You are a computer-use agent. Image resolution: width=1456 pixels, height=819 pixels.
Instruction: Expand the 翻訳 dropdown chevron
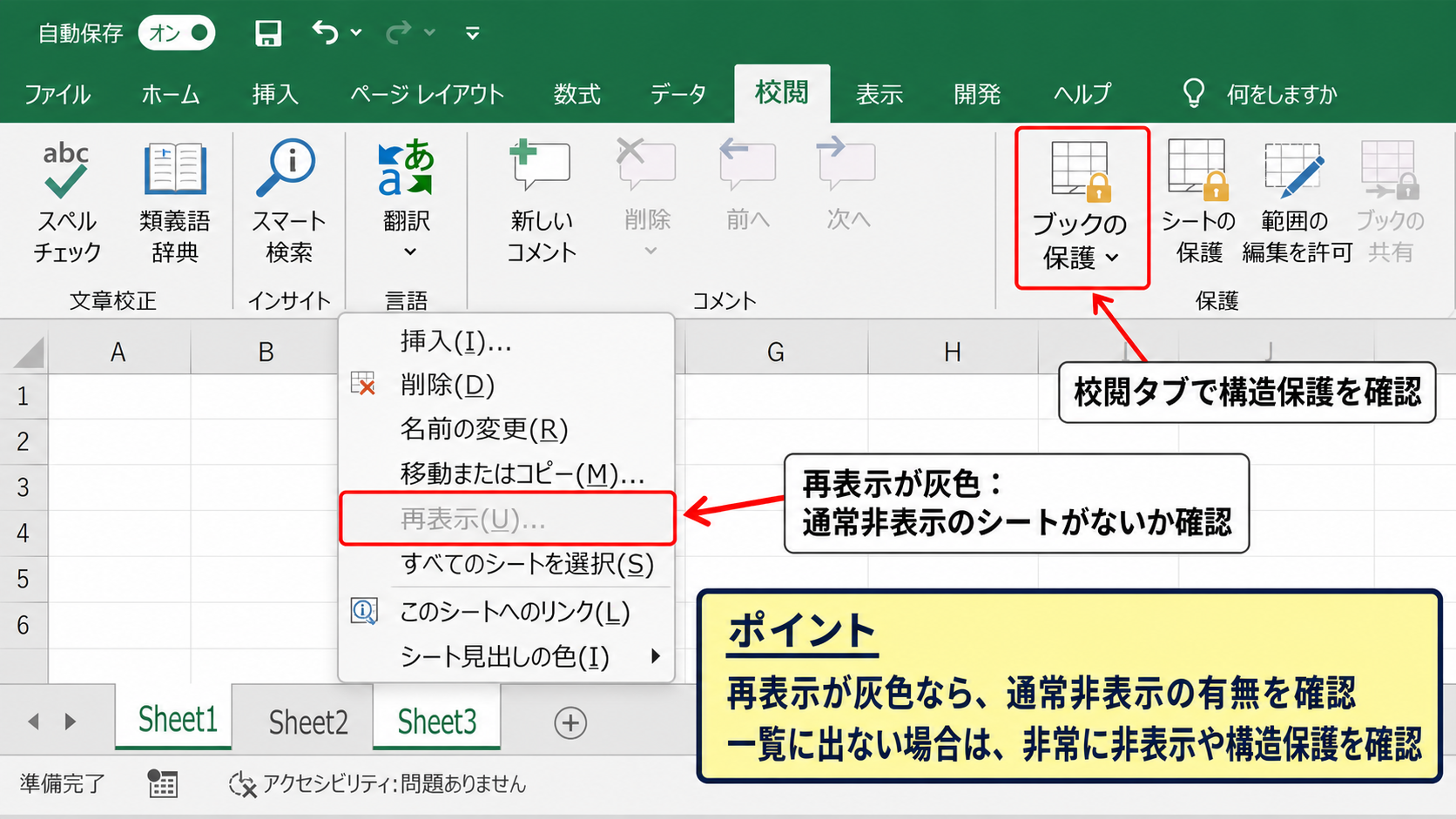pos(410,252)
